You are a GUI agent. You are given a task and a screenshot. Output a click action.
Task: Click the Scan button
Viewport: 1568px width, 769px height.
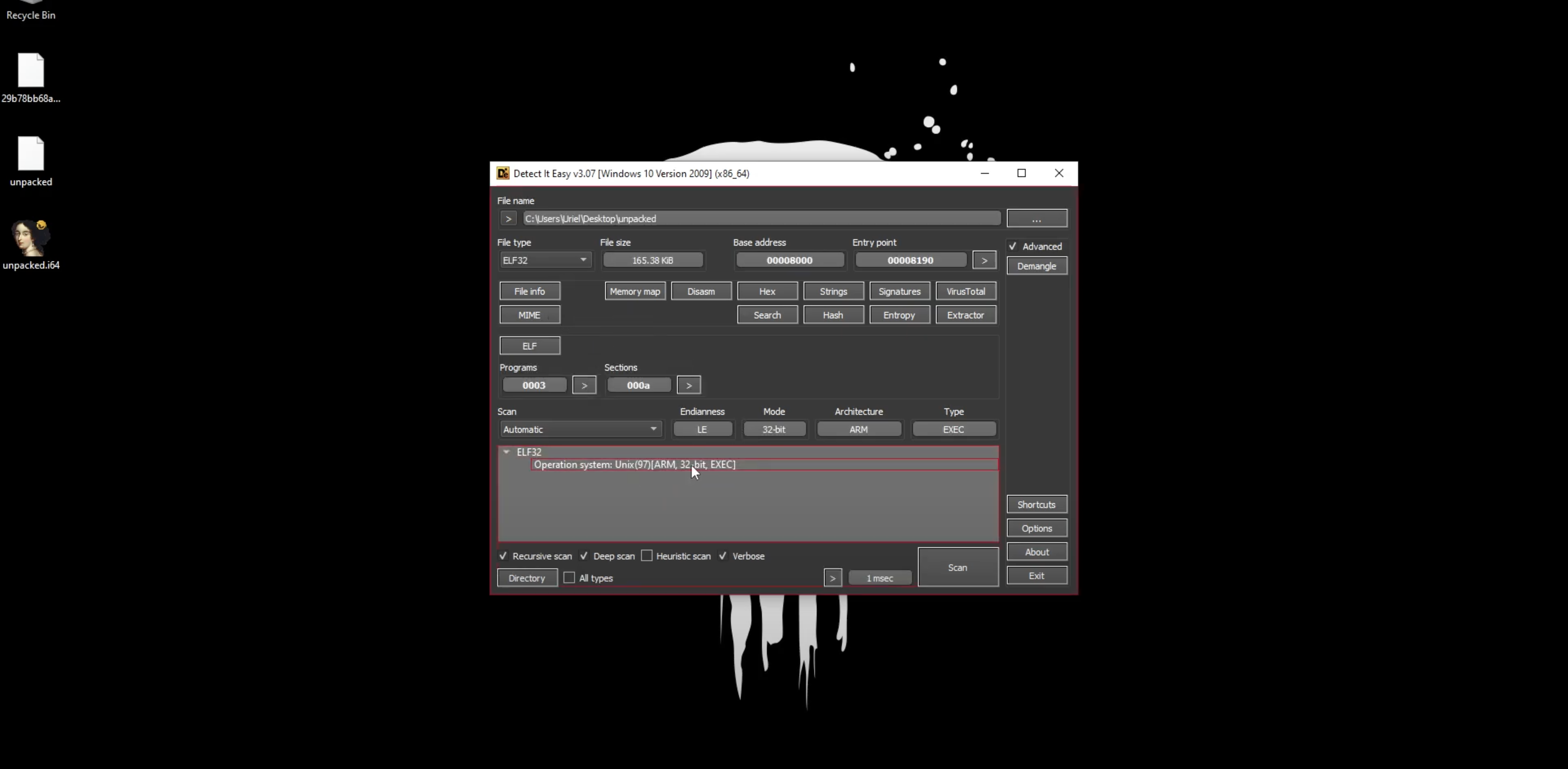[957, 567]
